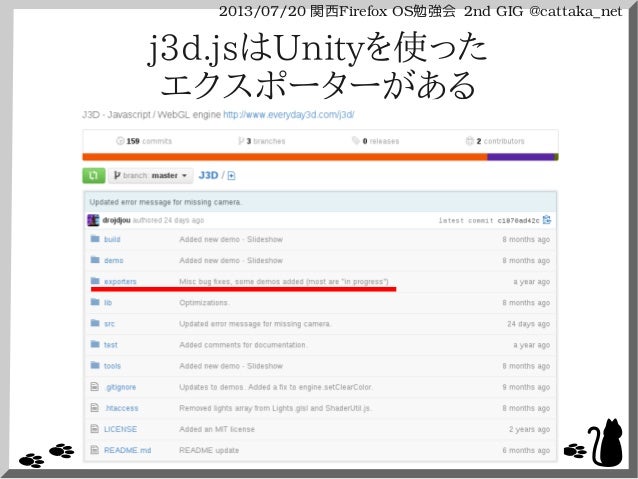This screenshot has width=638, height=479.
Task: Click '9 months ago' on the .gitignore row
Action: [x=526, y=387]
